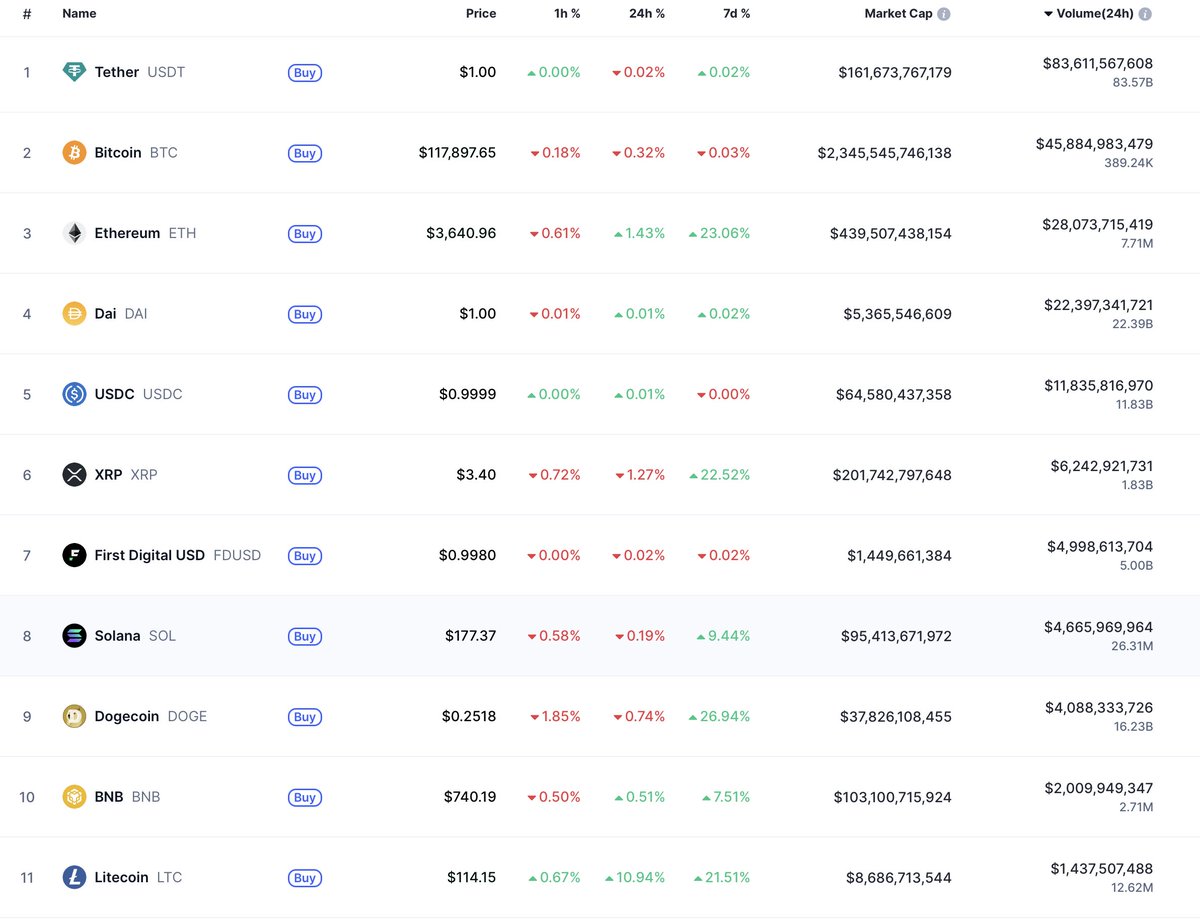Open the Market Cap info icon
The height and width of the screenshot is (922, 1200).
click(x=944, y=14)
